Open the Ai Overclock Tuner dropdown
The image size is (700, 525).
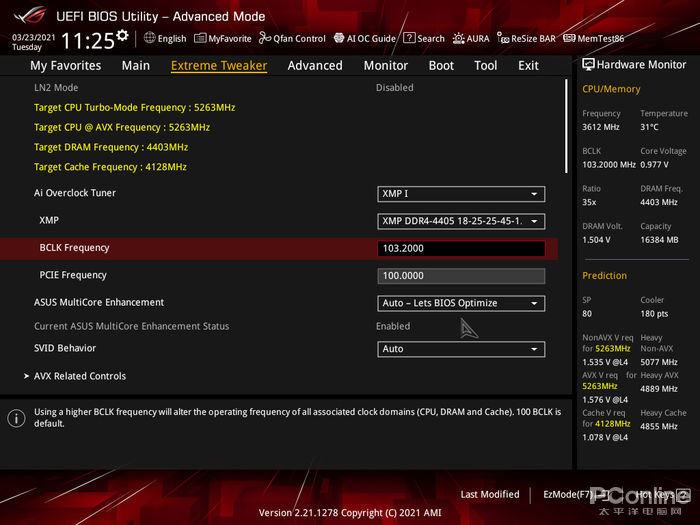click(x=461, y=194)
